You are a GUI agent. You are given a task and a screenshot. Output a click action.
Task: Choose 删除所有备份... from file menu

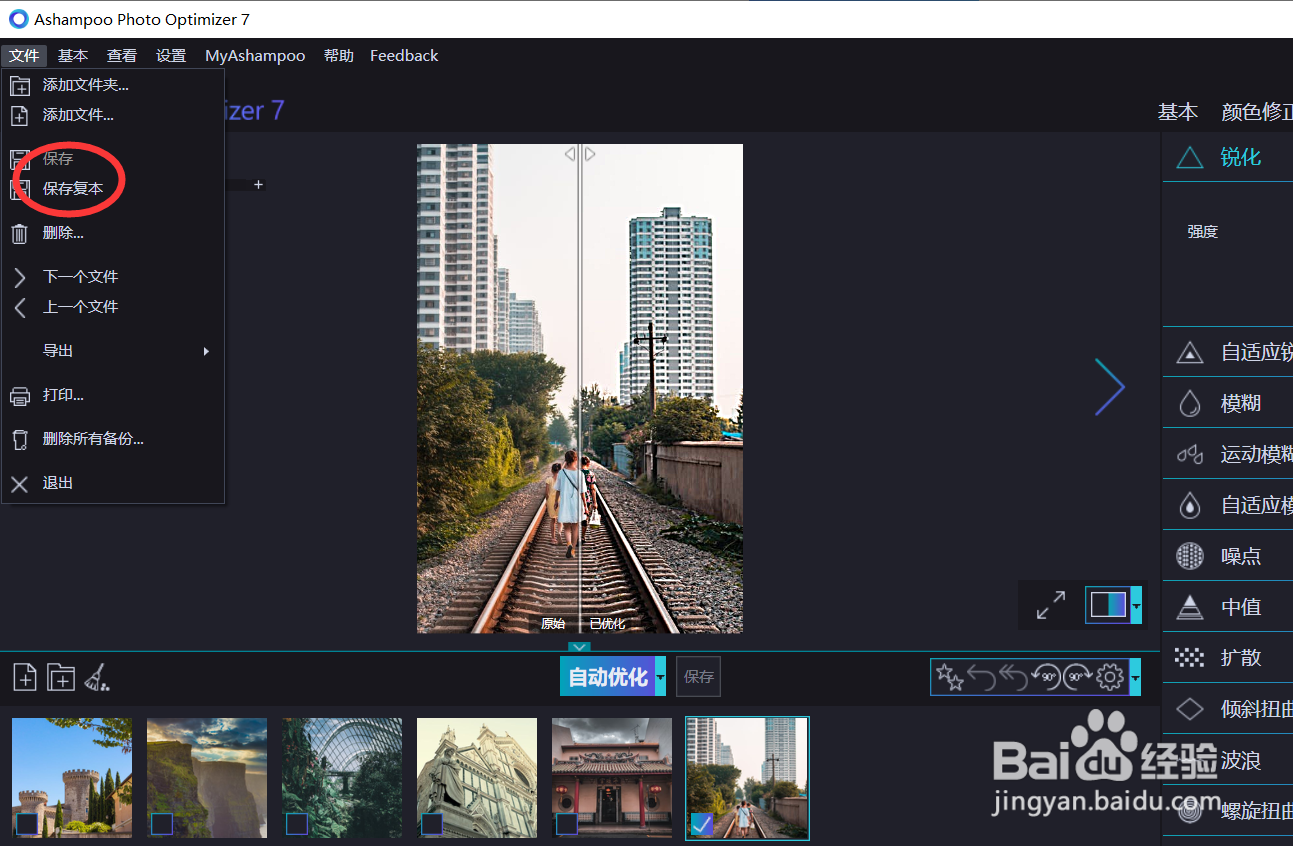click(113, 439)
